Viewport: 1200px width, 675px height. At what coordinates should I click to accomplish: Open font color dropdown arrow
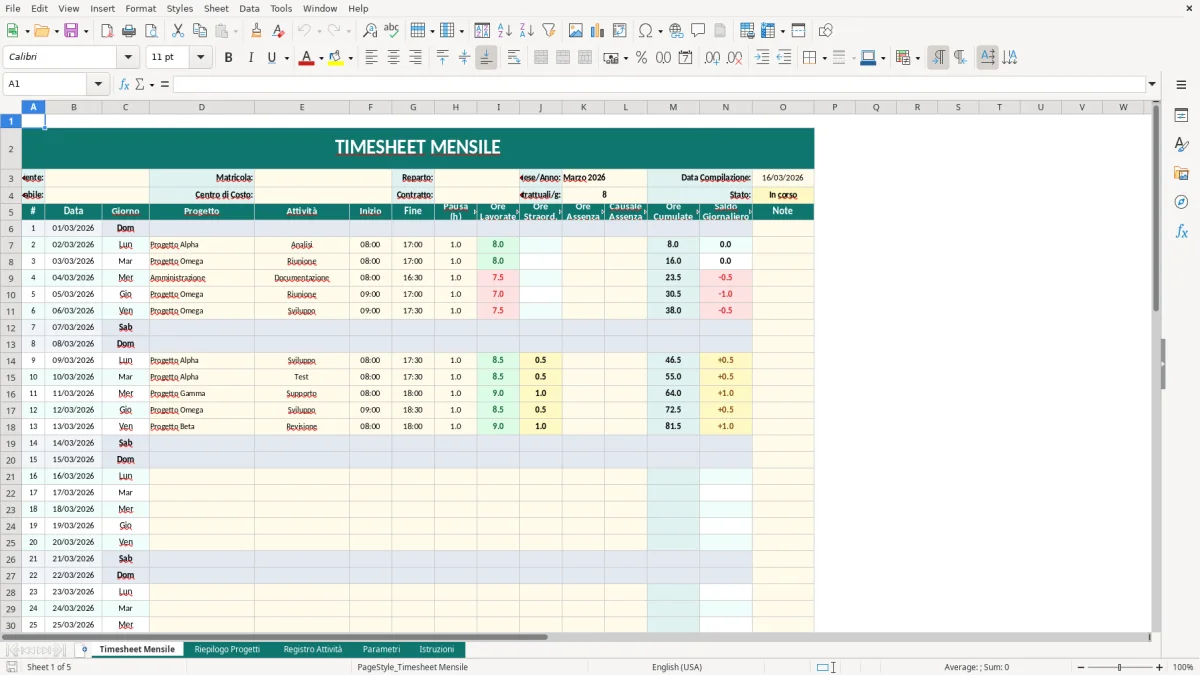(321, 58)
